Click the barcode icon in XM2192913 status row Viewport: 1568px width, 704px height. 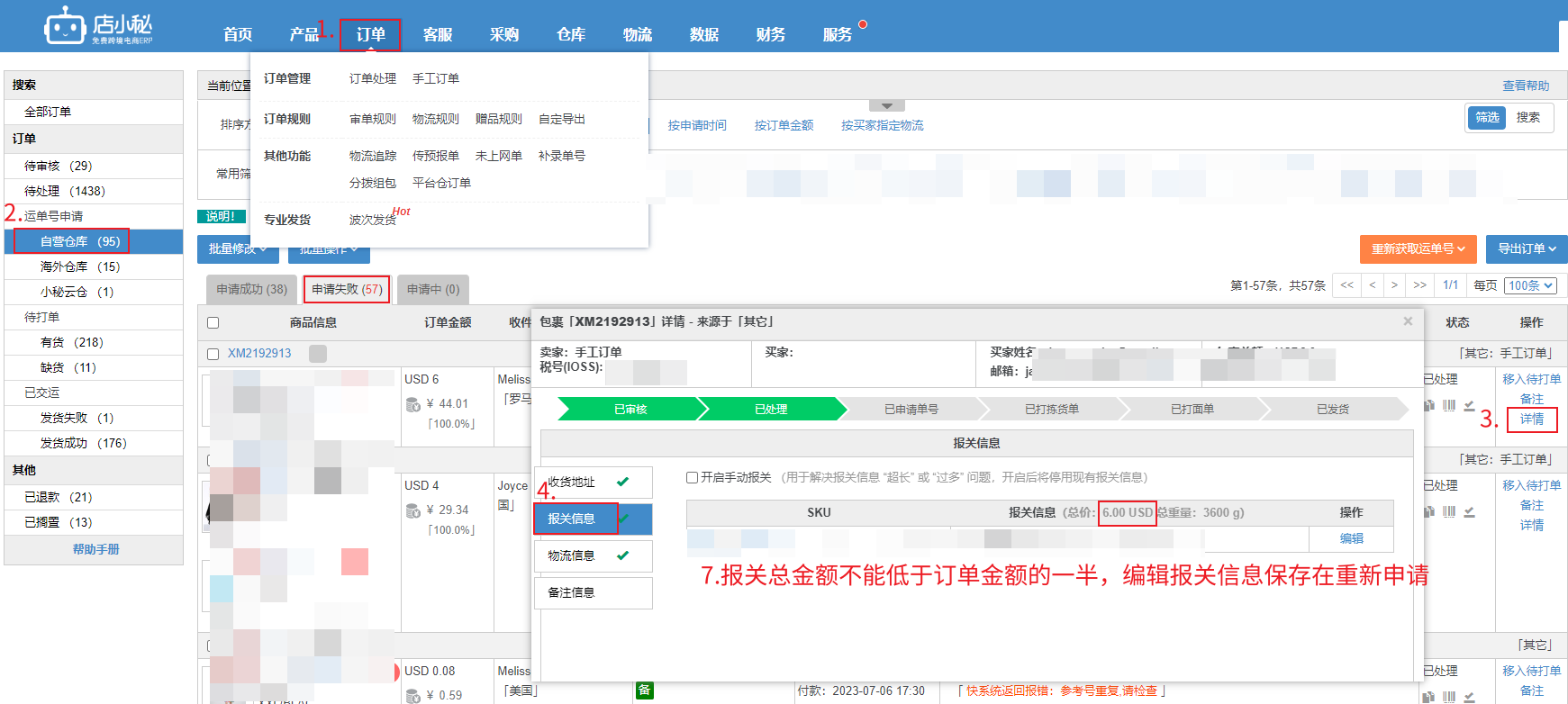(x=1449, y=405)
